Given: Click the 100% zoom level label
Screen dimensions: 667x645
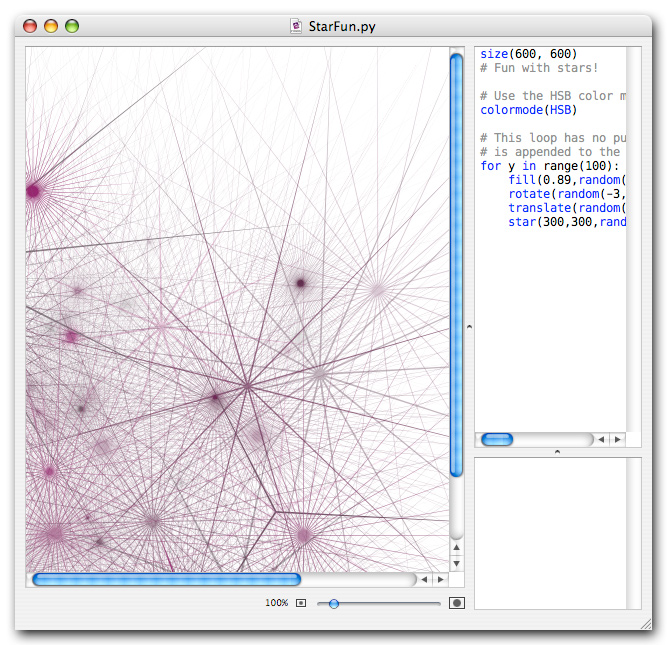Looking at the screenshot, I should pyautogui.click(x=276, y=603).
